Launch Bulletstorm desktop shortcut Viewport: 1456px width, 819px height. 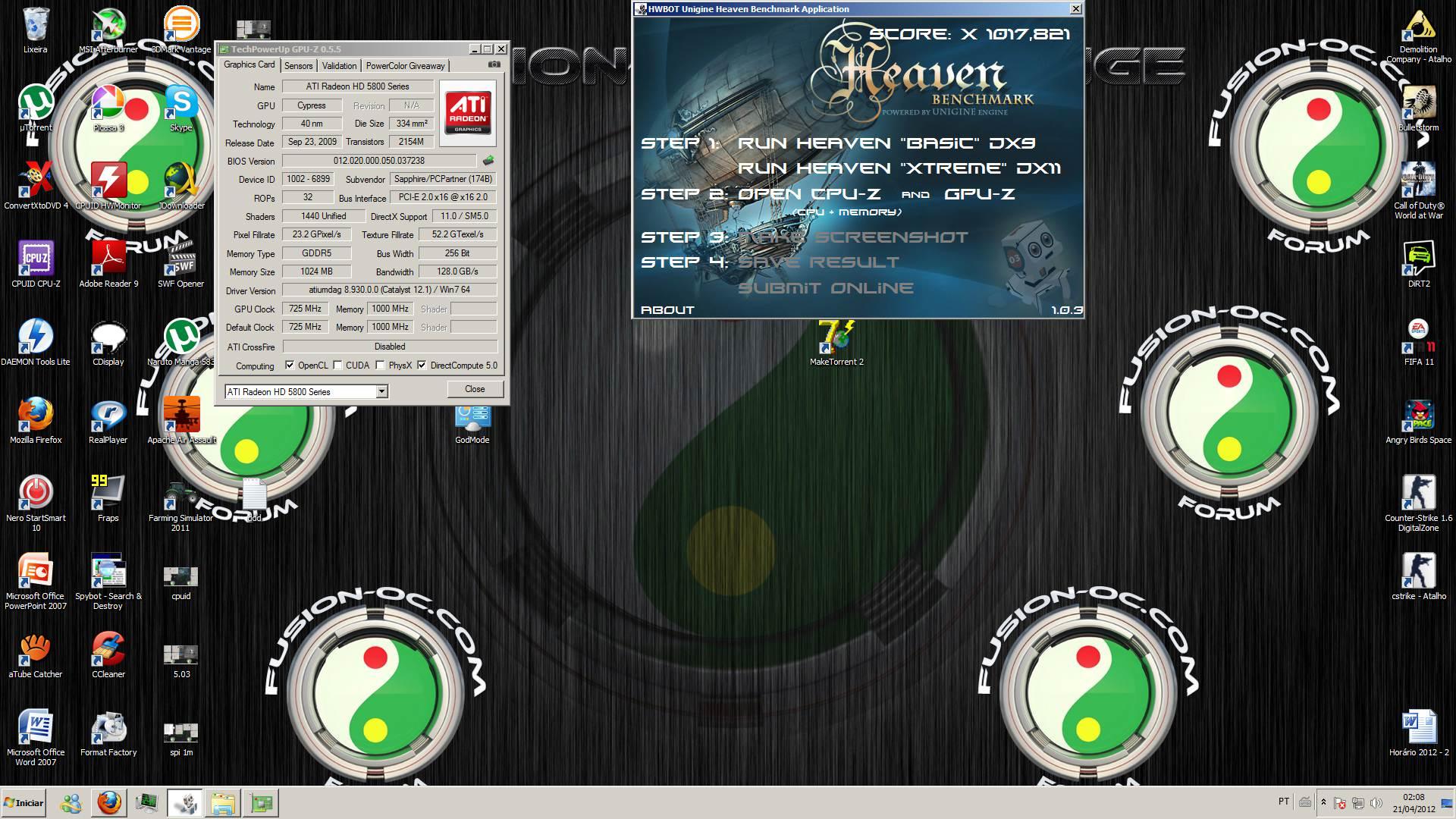1418,108
